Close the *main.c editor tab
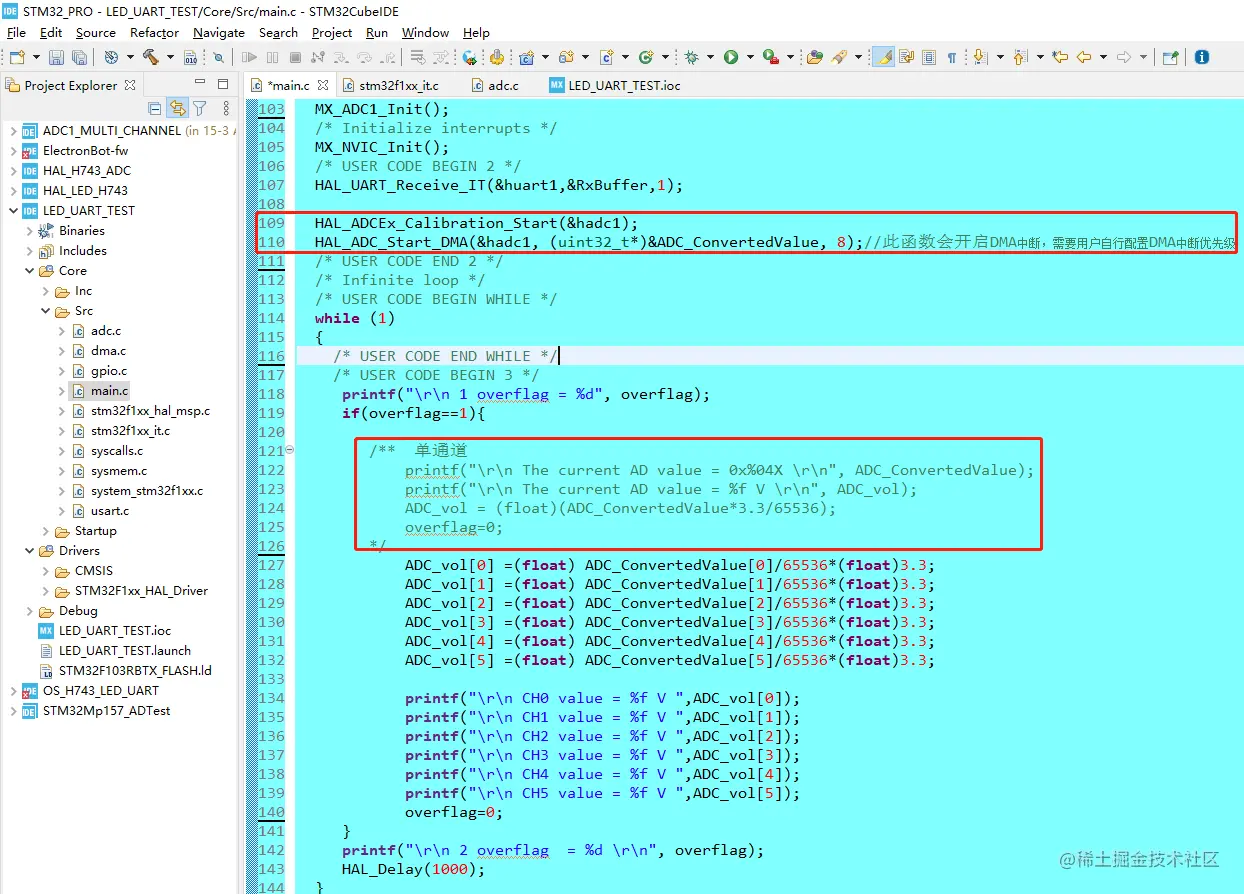Screen dimensions: 1244x894 325,85
